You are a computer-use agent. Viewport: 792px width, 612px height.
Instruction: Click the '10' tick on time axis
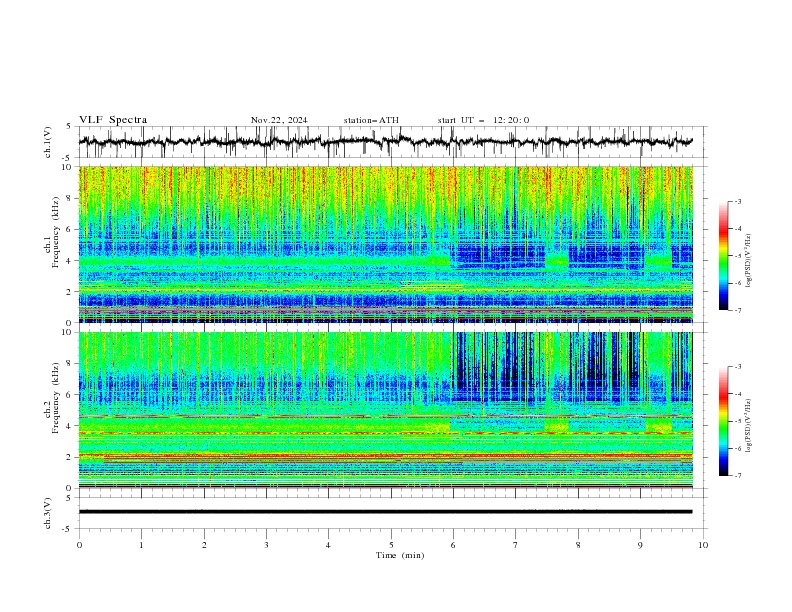pyautogui.click(x=703, y=545)
